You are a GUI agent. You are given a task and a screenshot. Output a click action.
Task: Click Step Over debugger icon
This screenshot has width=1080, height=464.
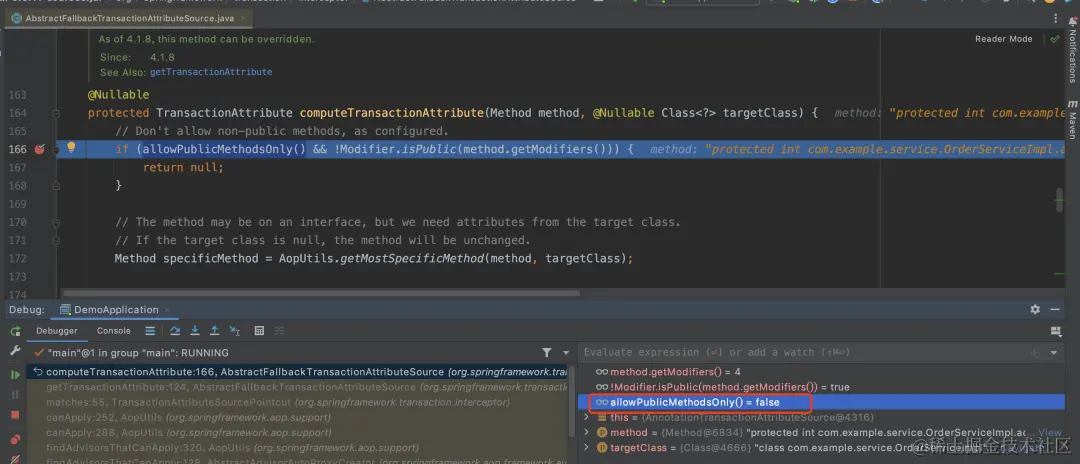tap(175, 331)
